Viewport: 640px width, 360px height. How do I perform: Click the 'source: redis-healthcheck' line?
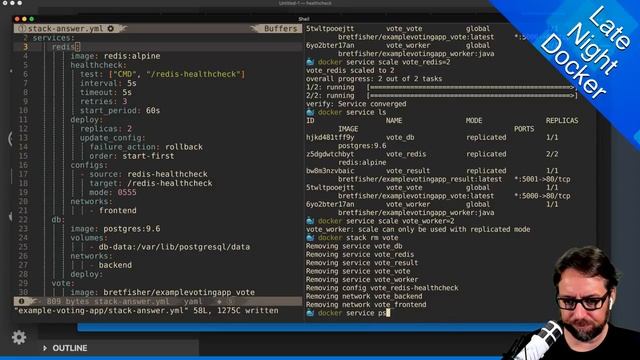(x=149, y=174)
